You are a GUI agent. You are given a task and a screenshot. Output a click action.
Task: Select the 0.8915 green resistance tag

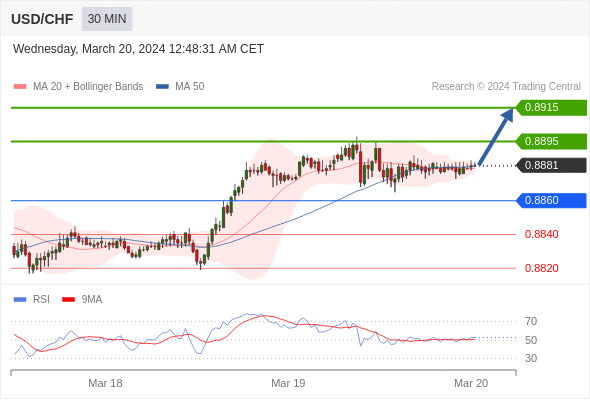tap(551, 108)
